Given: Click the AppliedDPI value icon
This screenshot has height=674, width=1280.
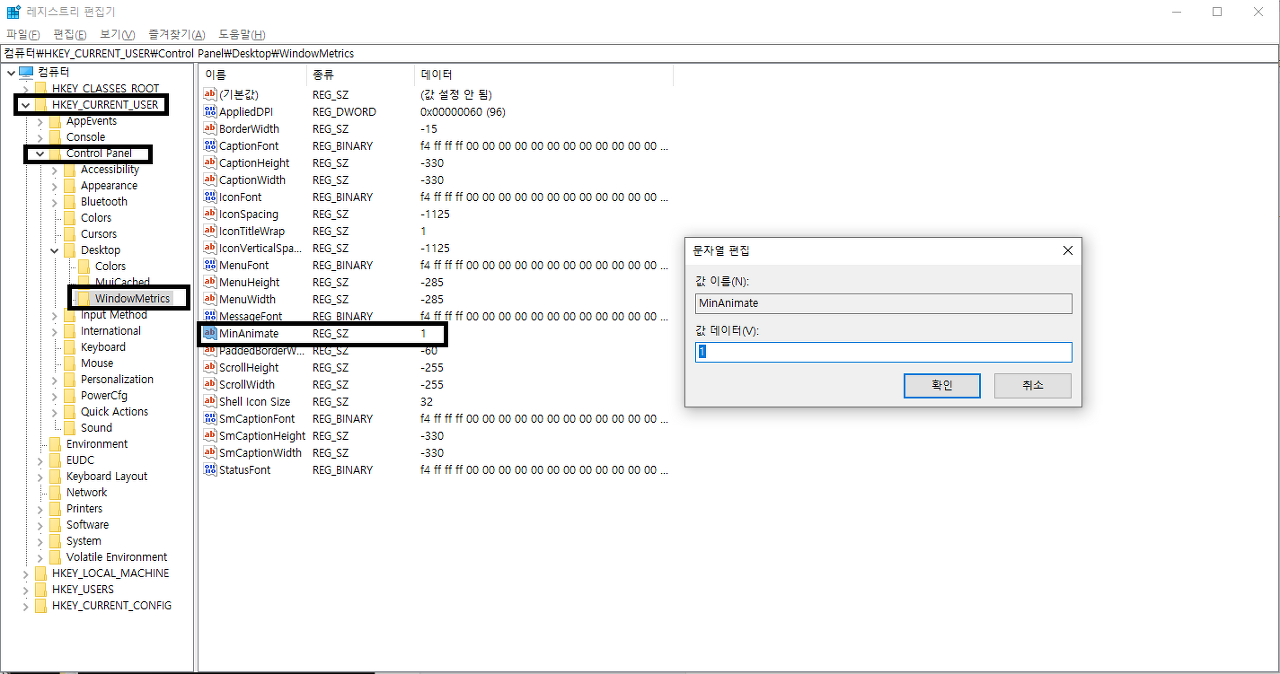Looking at the screenshot, I should click(x=210, y=112).
